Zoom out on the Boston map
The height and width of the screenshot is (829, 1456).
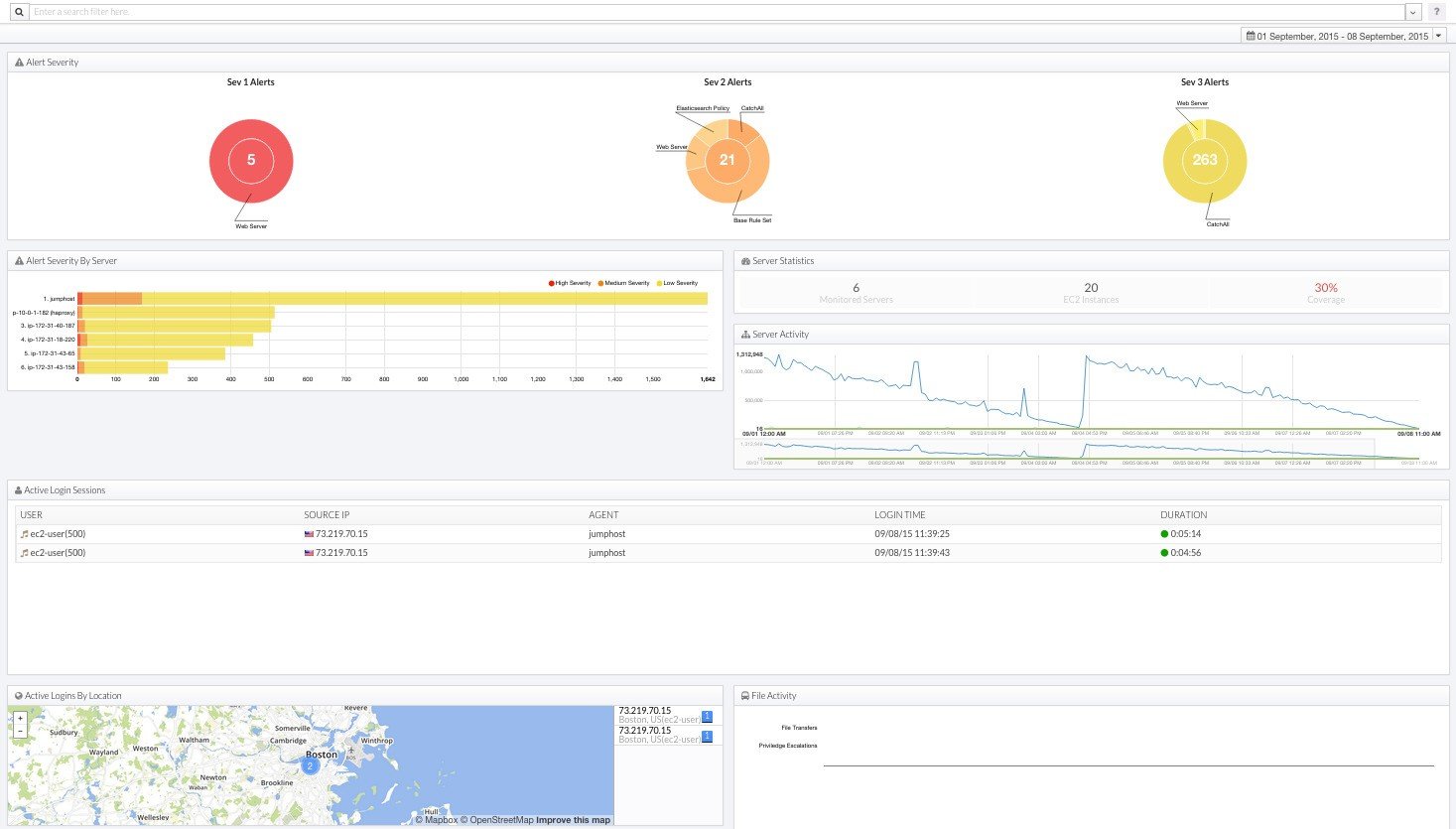20,731
